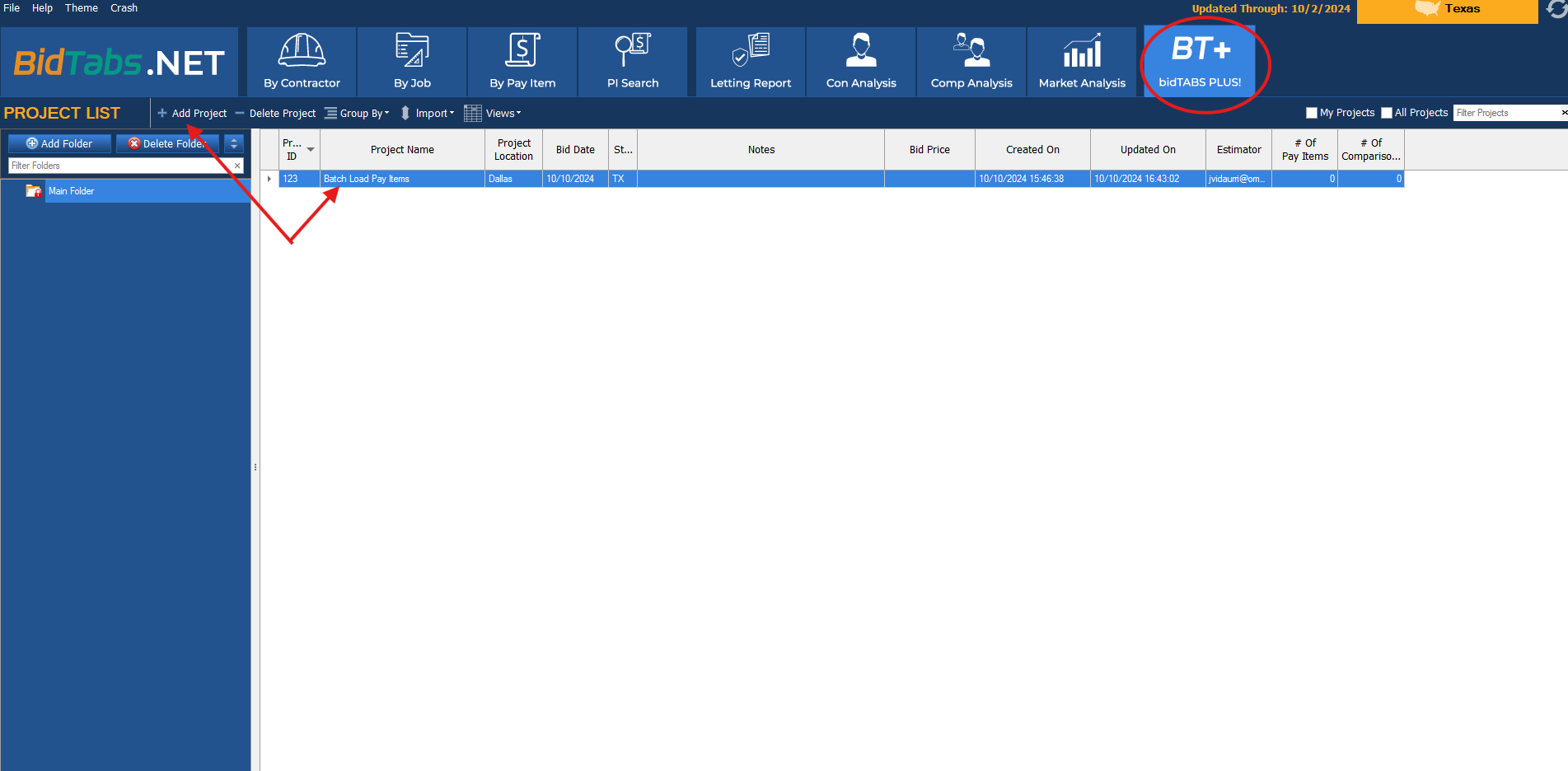This screenshot has width=1568, height=771.
Task: Open the Crash menu
Action: [124, 8]
